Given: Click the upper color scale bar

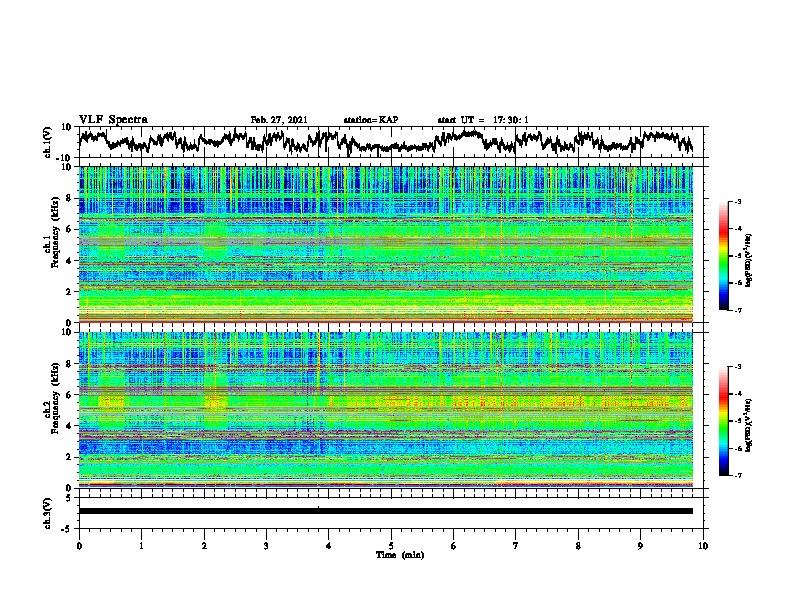Looking at the screenshot, I should click(723, 256).
